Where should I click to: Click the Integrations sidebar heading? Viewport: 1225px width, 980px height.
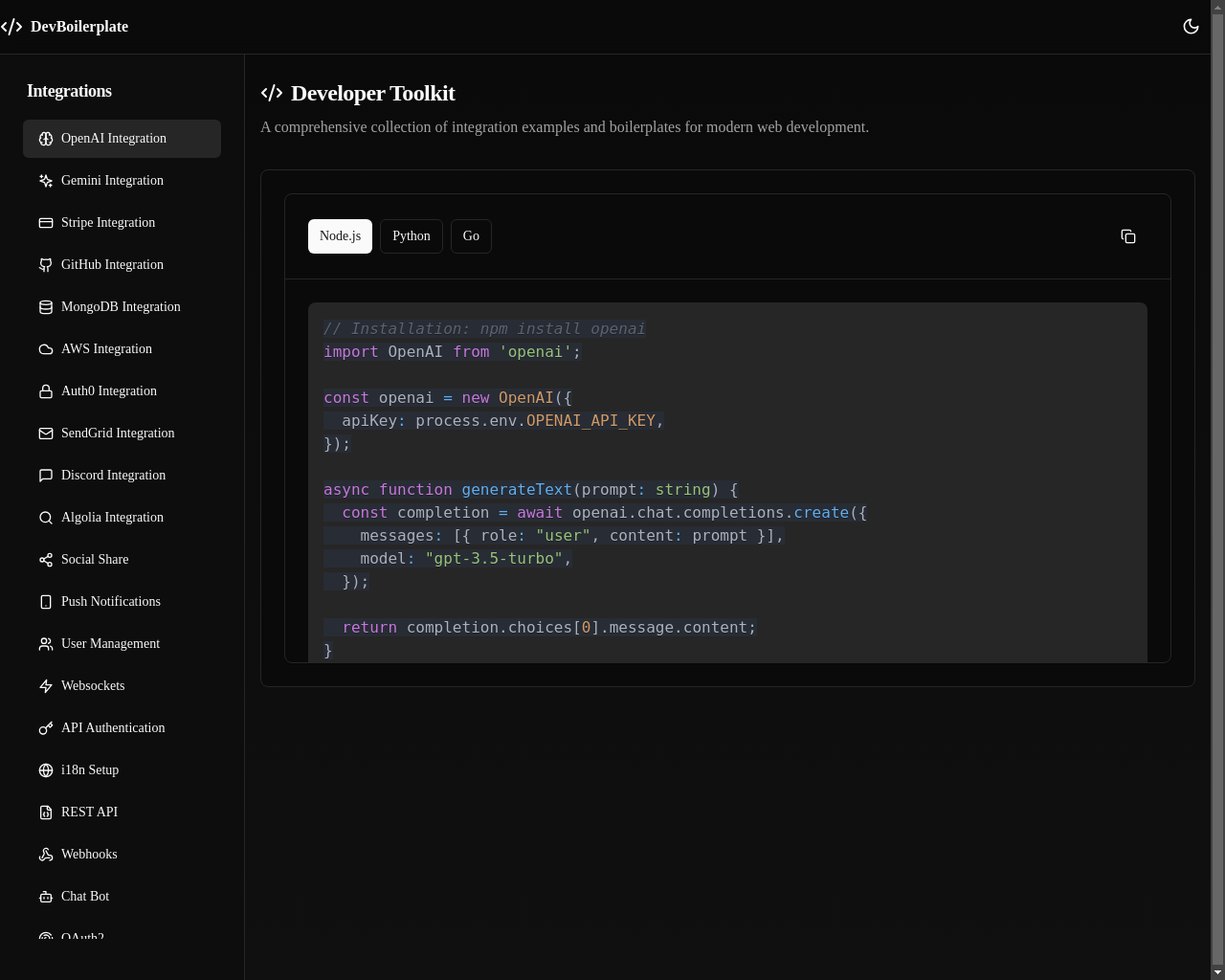coord(69,91)
